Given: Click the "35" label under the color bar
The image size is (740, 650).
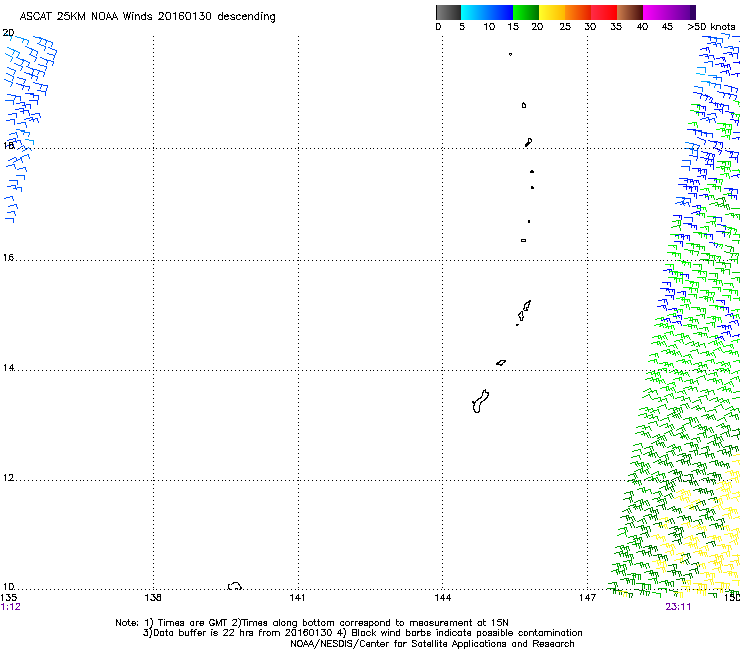Looking at the screenshot, I should click(x=616, y=27).
